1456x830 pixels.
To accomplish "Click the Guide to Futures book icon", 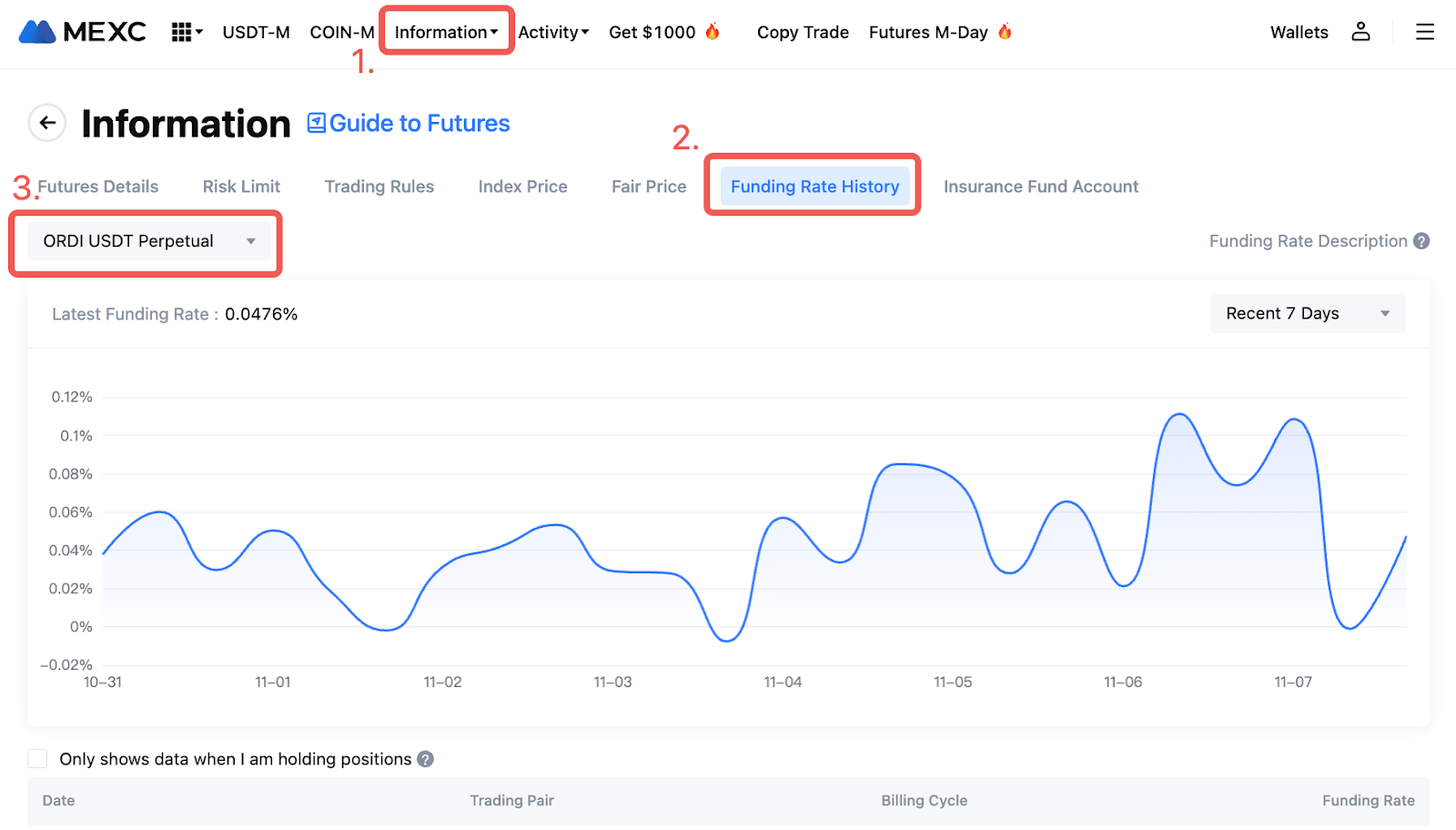I will 316,123.
